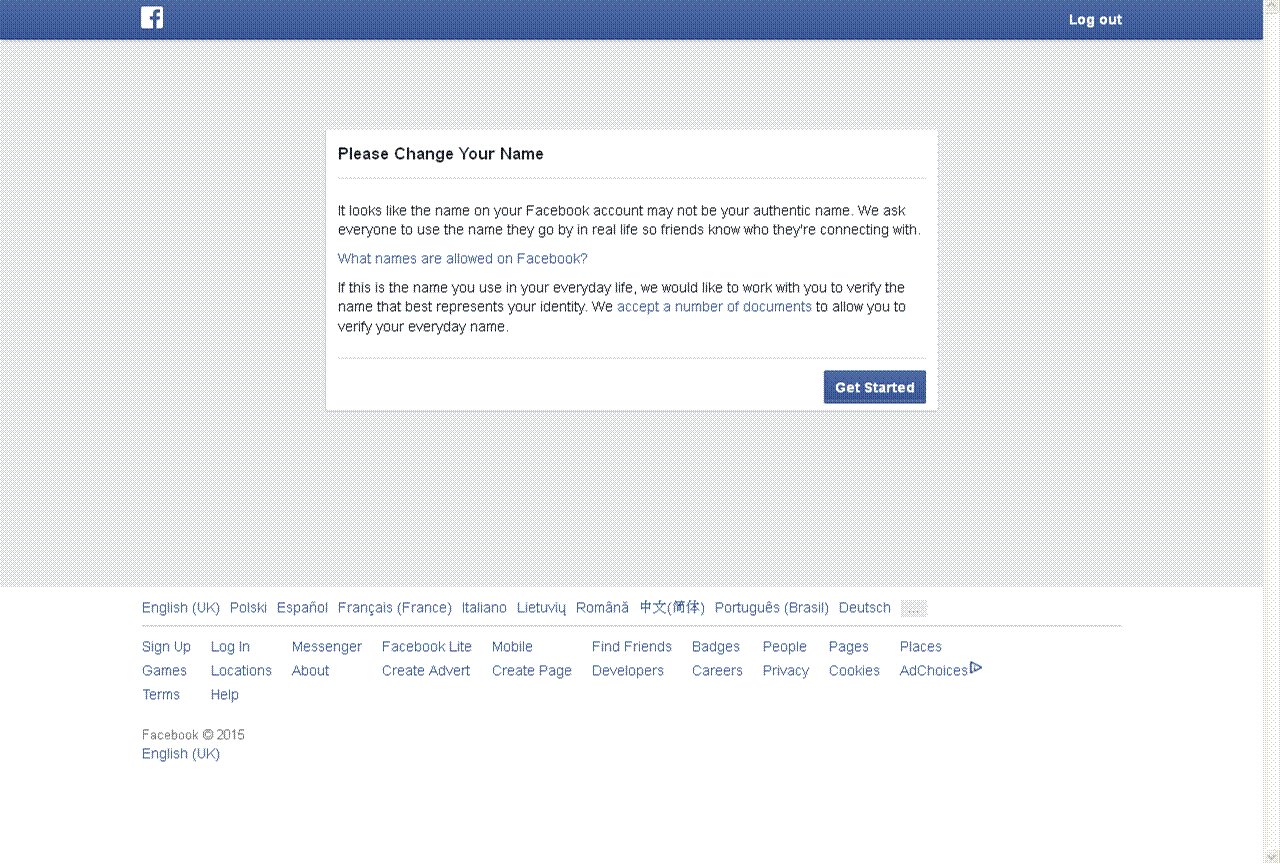This screenshot has width=1280, height=864.
Task: Click the Get Started button
Action: (874, 387)
